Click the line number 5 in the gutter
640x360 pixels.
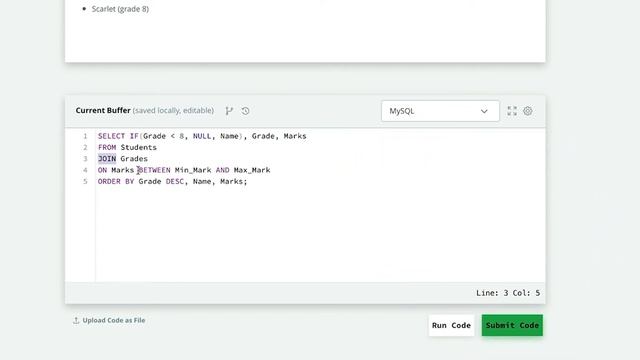[85, 182]
